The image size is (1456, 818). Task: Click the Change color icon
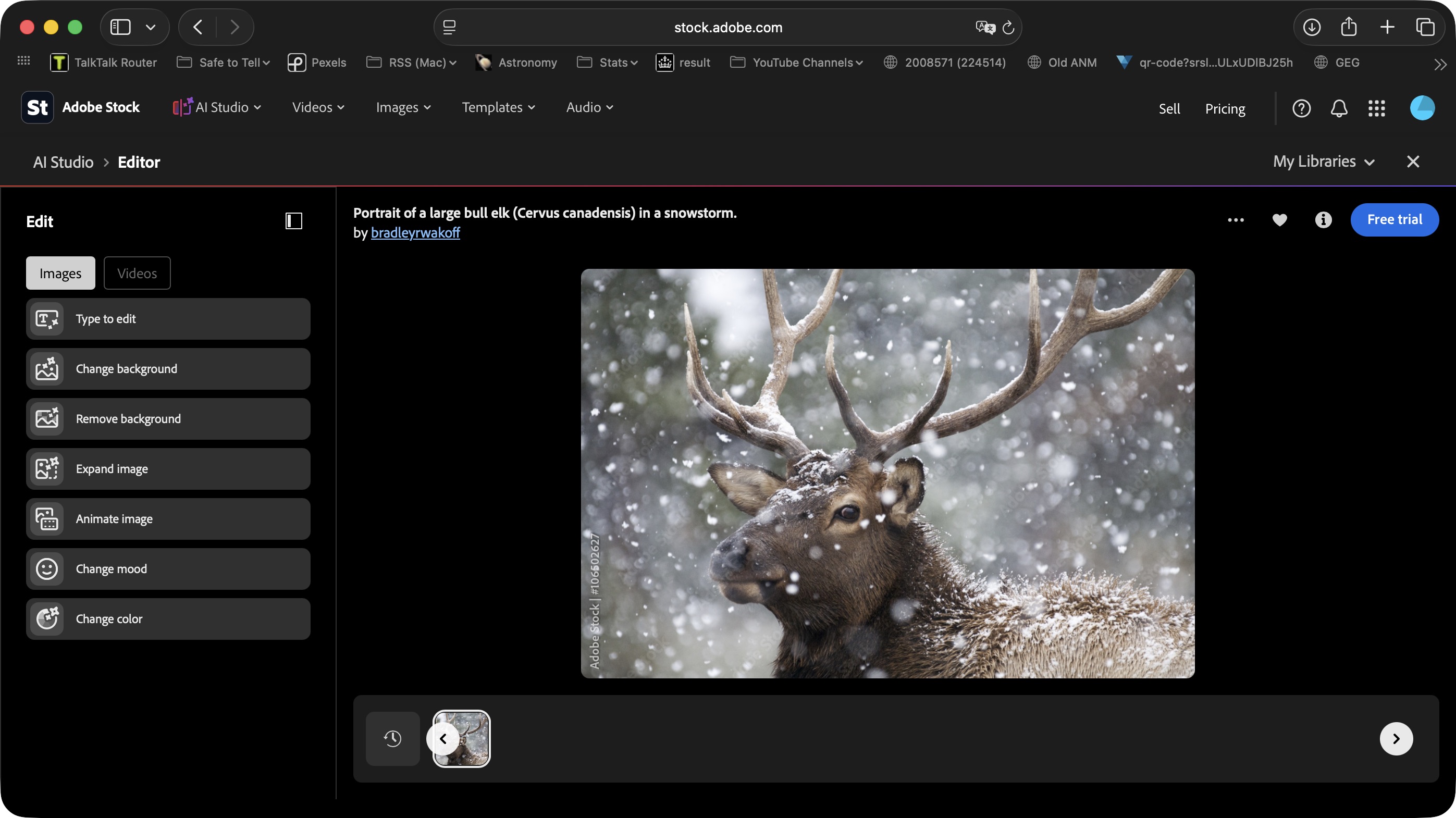[x=47, y=619]
